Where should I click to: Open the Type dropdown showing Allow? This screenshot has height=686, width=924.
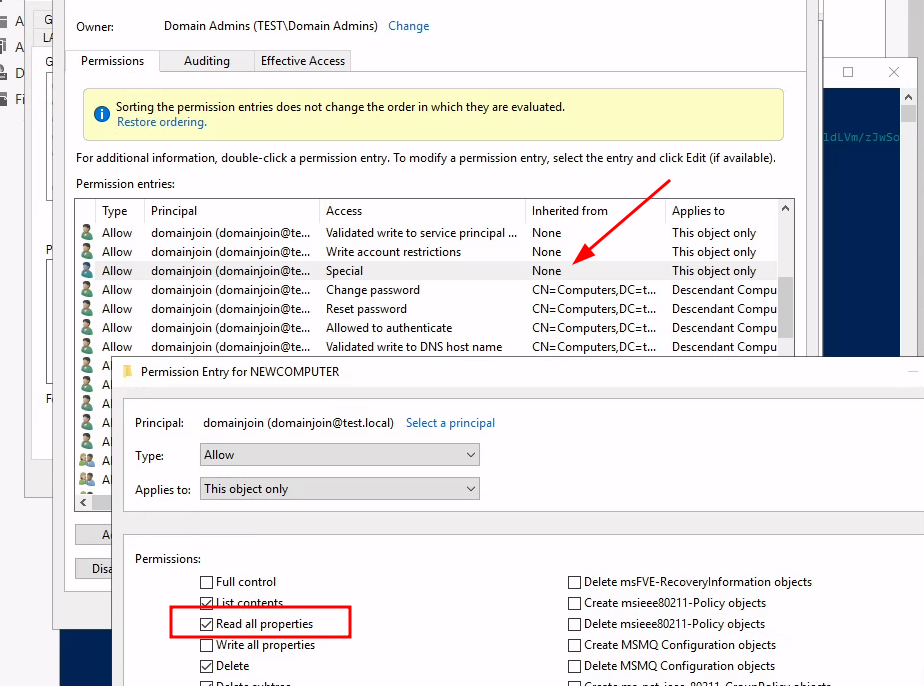pos(339,455)
